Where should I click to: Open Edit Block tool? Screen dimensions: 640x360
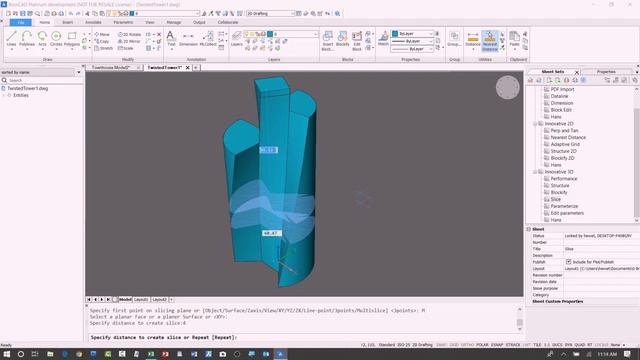click(x=357, y=40)
